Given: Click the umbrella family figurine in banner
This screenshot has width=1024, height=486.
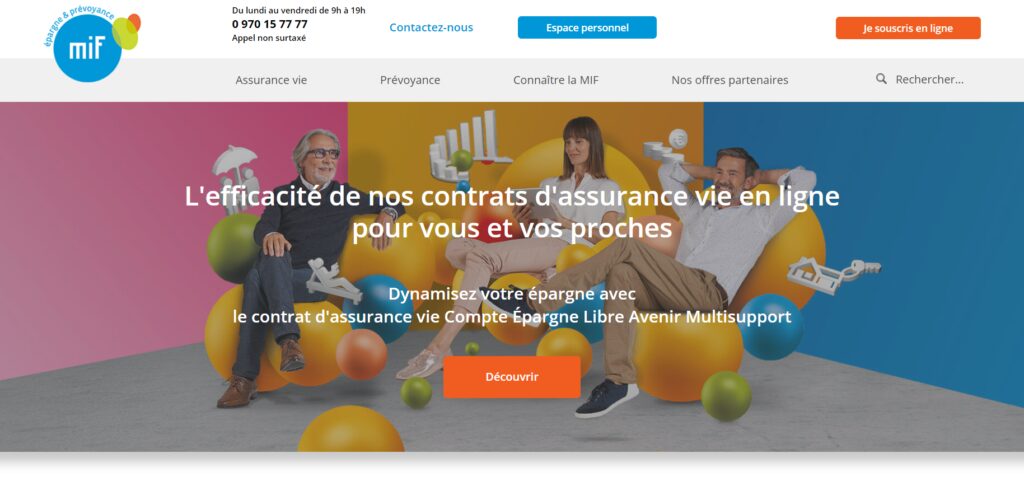Looking at the screenshot, I should point(235,170).
